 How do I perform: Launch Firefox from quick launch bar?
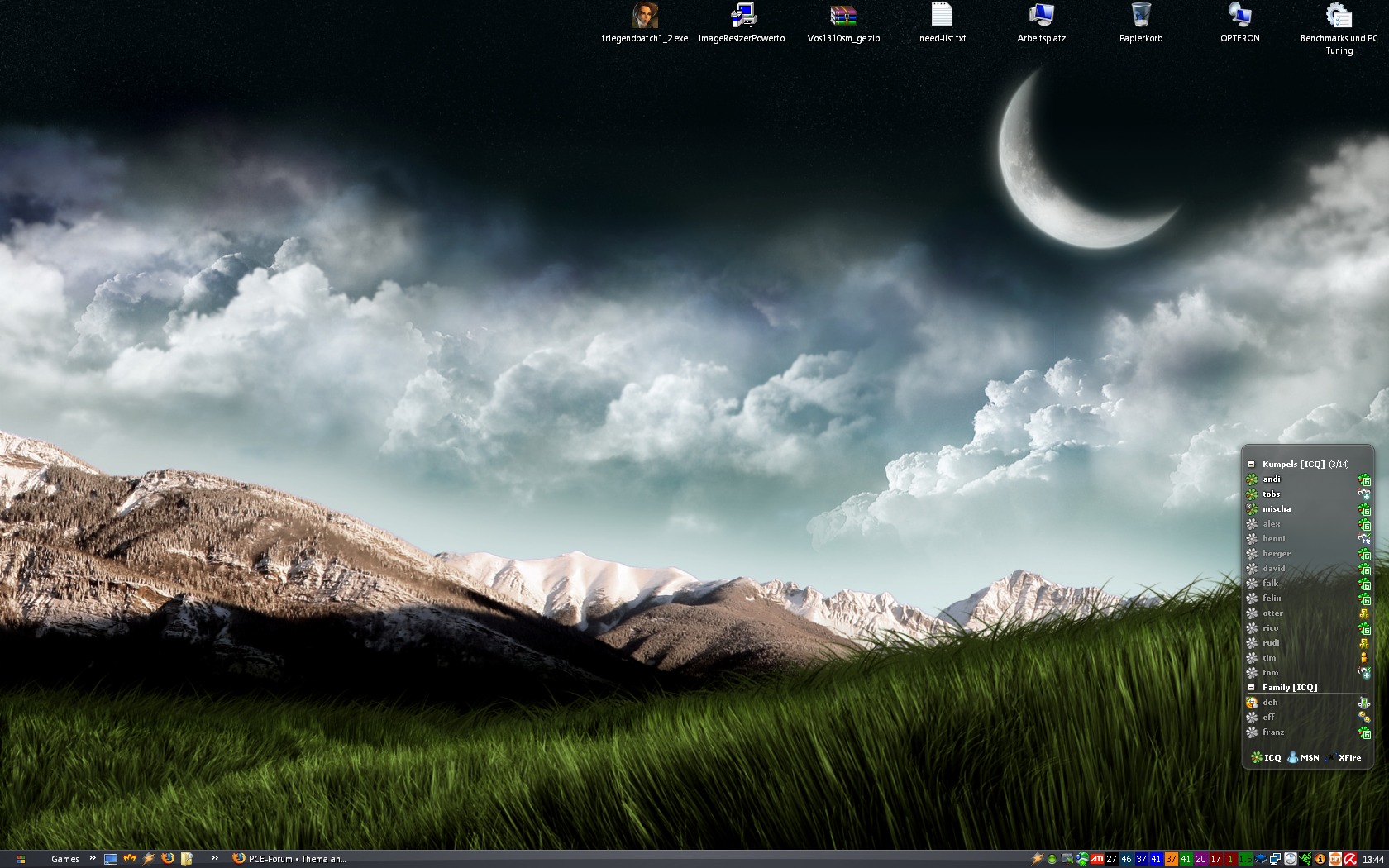click(x=168, y=859)
